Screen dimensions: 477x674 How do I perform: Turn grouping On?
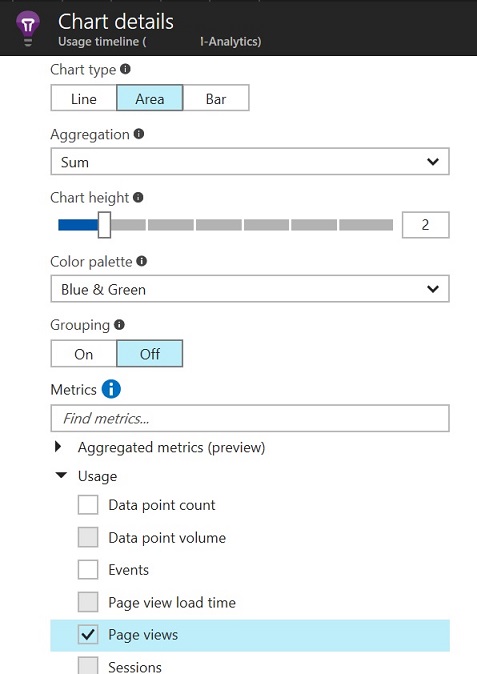84,354
